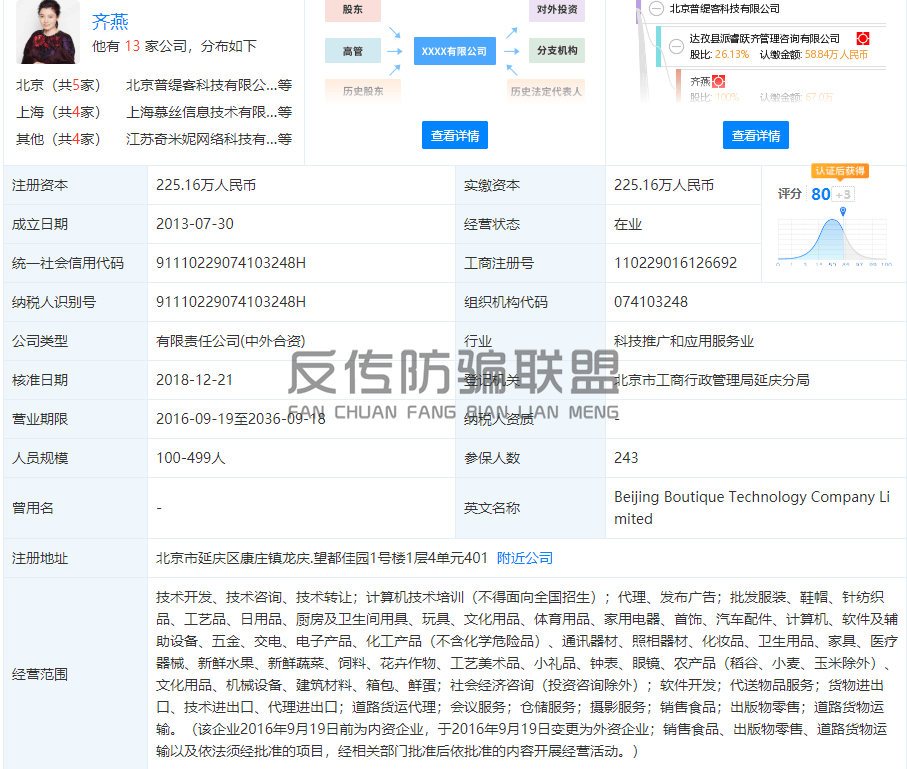This screenshot has width=907, height=769.
Task: Open the 齐燕 name link
Action: [110, 21]
